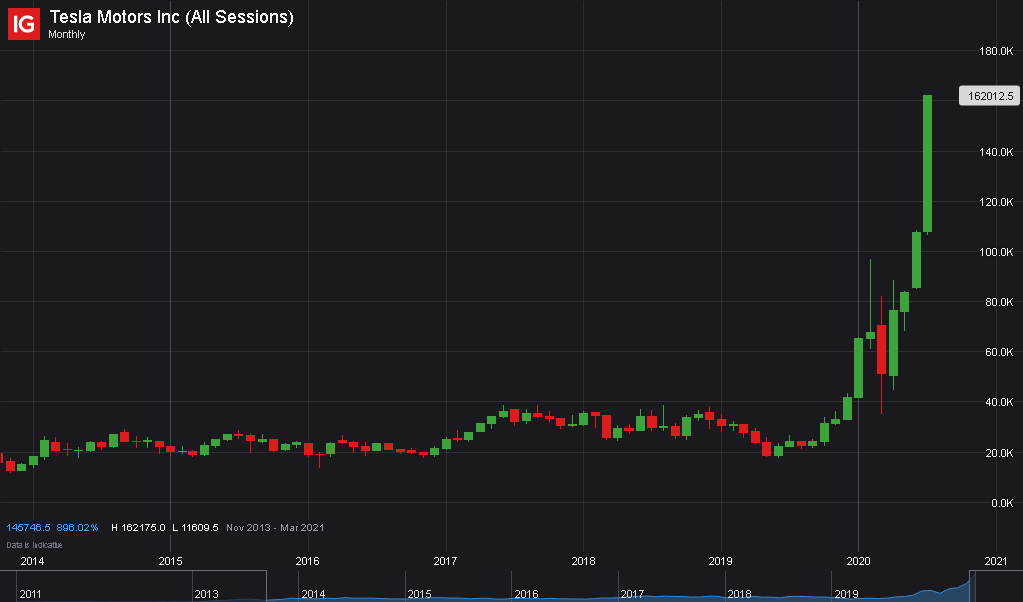Toggle the Data is Indicative notice
This screenshot has width=1023, height=602.
point(34,545)
